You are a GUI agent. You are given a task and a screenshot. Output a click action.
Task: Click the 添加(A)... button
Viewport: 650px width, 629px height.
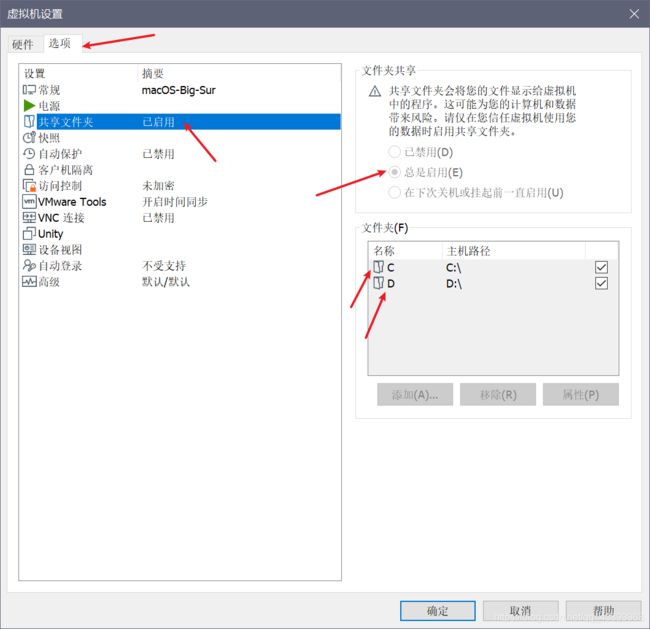pos(415,394)
